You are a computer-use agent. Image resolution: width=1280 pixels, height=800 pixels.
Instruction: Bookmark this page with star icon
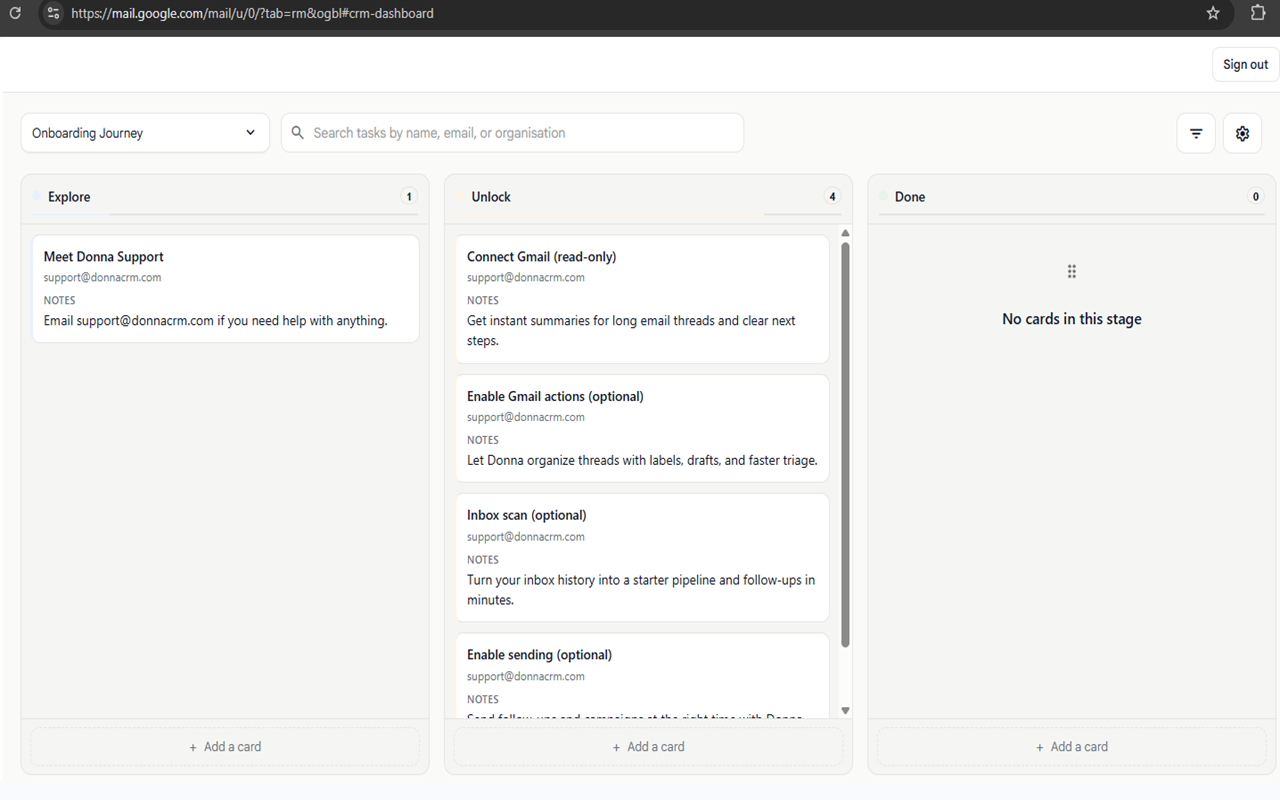coord(1213,13)
